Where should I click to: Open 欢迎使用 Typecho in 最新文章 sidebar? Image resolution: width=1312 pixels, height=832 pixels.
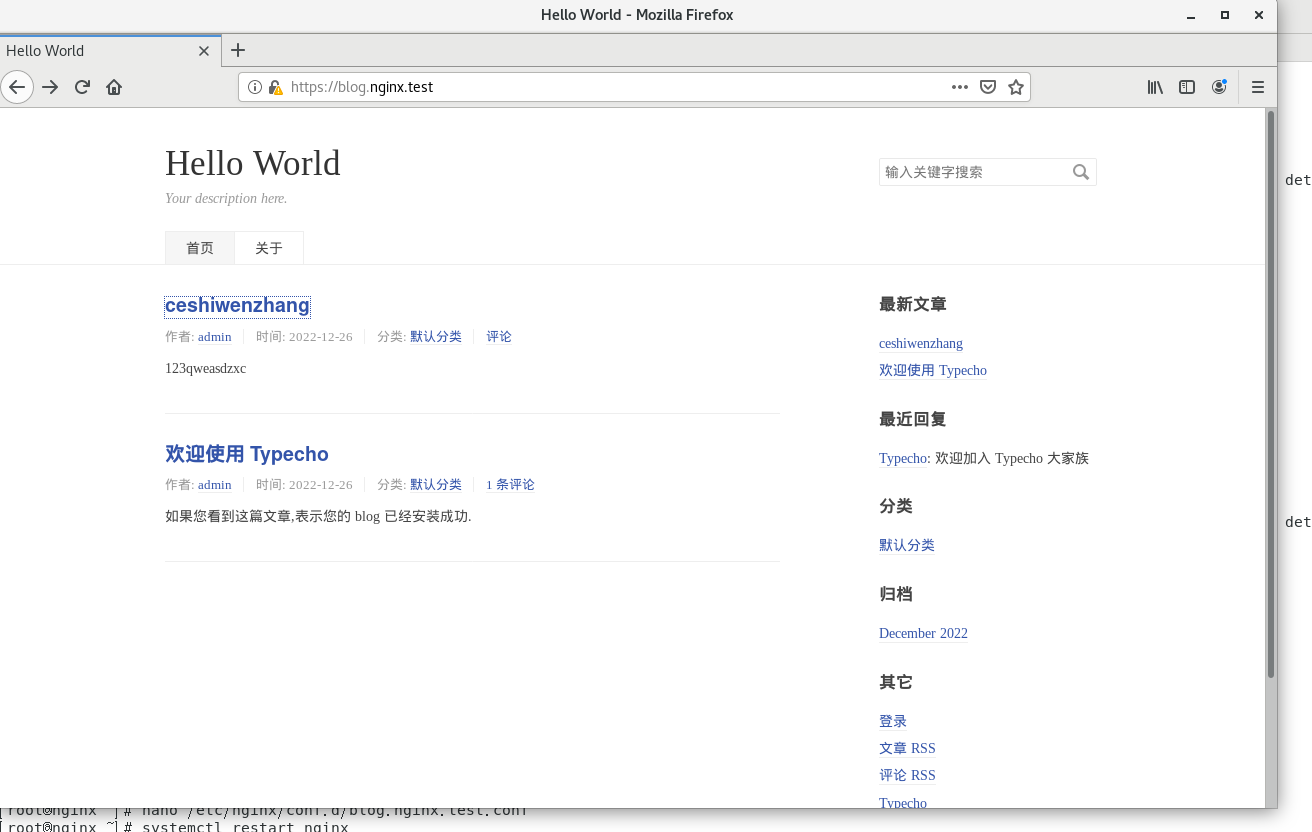(x=933, y=370)
